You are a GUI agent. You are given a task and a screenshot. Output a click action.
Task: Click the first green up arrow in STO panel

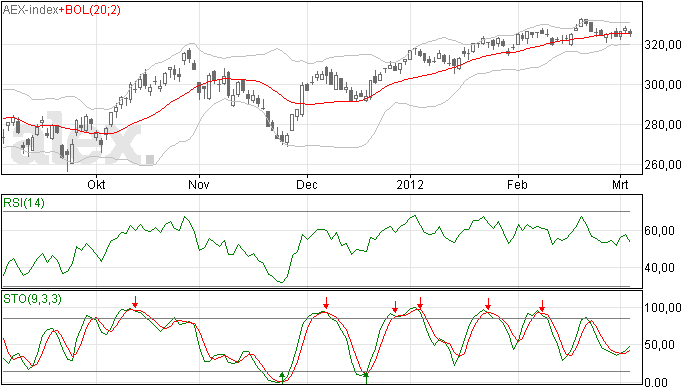tap(282, 376)
